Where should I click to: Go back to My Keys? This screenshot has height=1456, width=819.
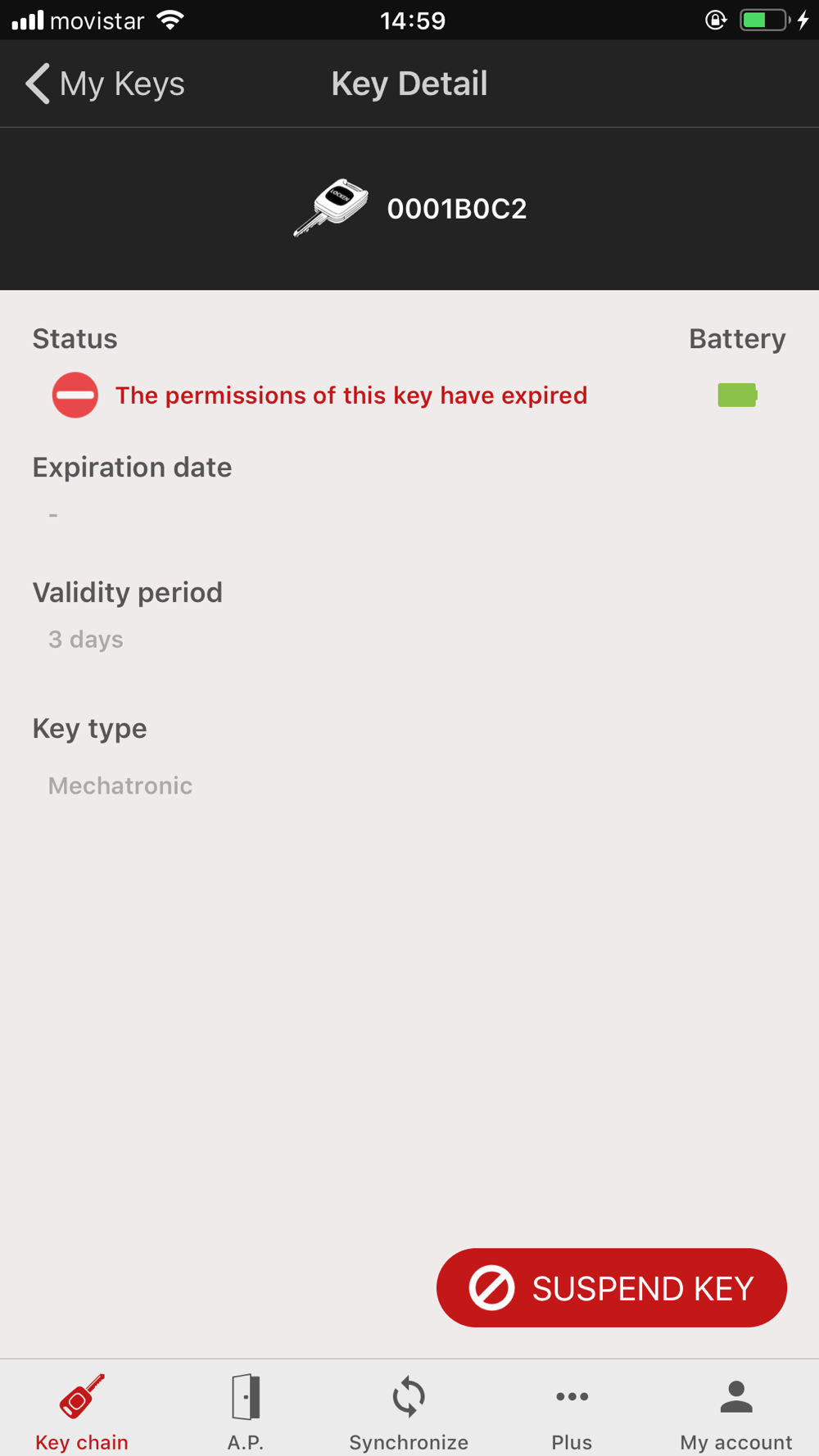[105, 84]
